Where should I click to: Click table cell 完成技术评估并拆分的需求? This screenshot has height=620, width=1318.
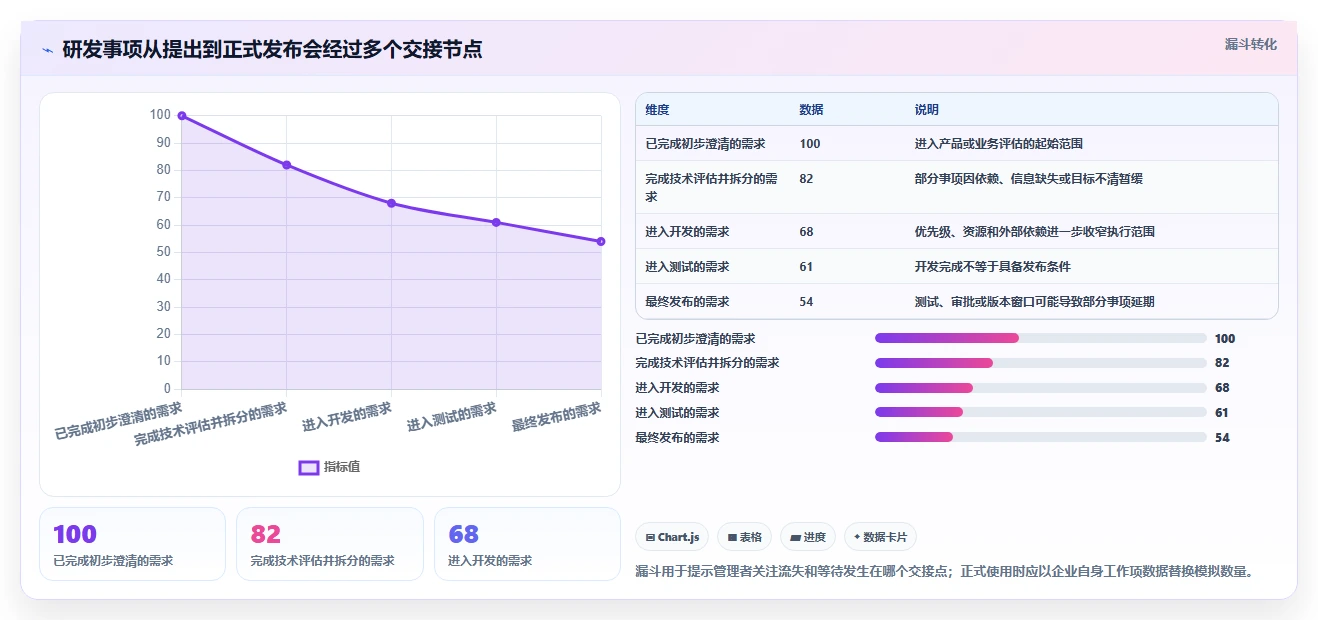[x=711, y=187]
